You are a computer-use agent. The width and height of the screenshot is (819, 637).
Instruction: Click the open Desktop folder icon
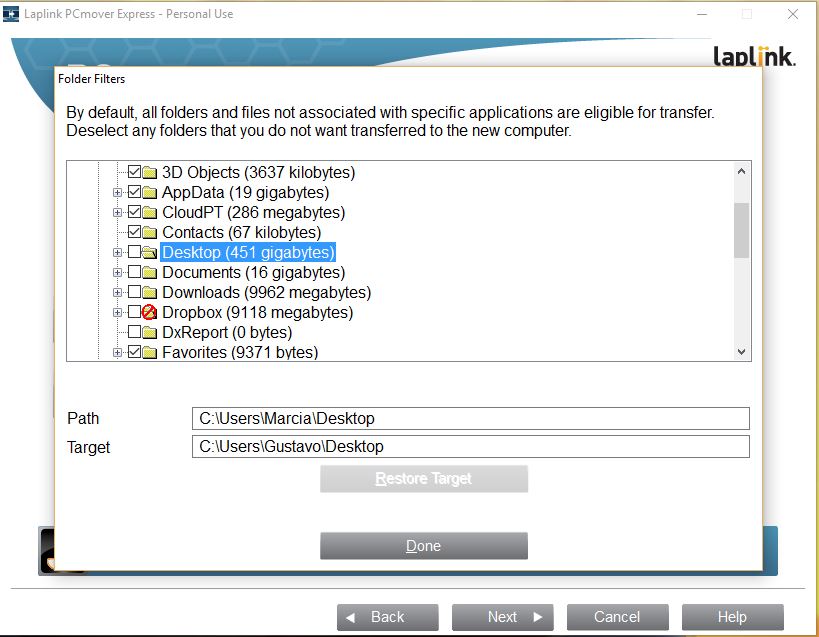click(x=150, y=253)
